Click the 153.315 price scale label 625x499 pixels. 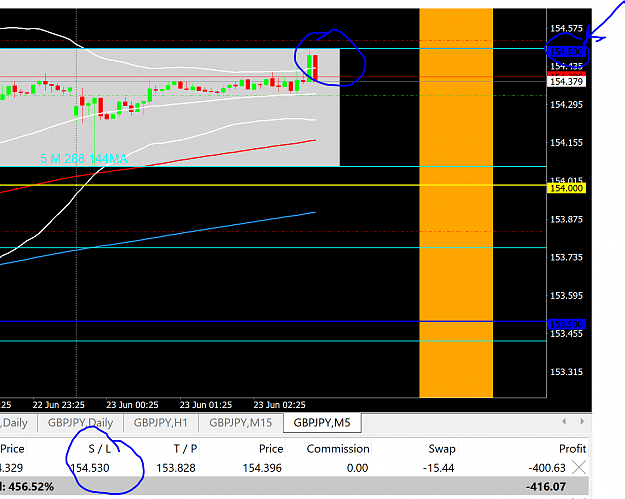[x=566, y=372]
